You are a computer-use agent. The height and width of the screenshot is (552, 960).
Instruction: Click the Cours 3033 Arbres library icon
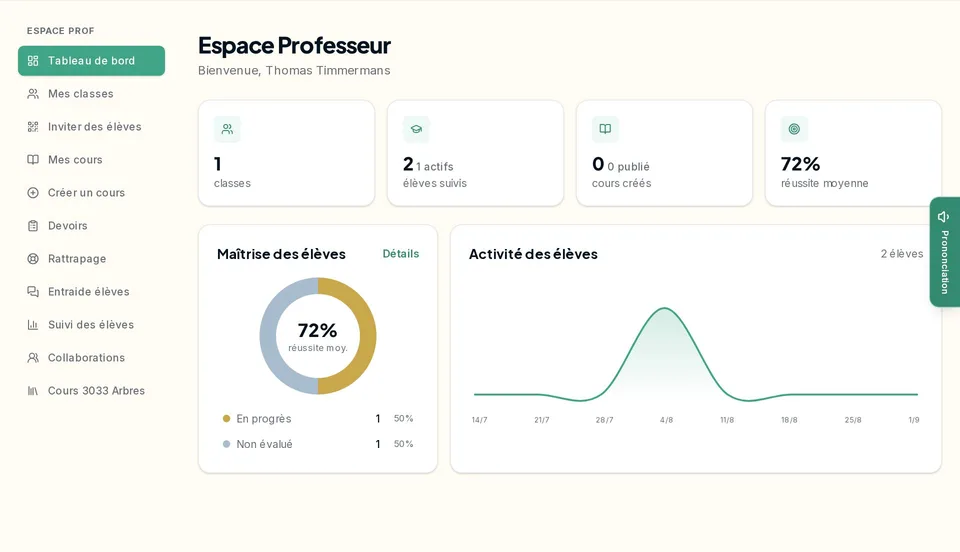click(33, 391)
